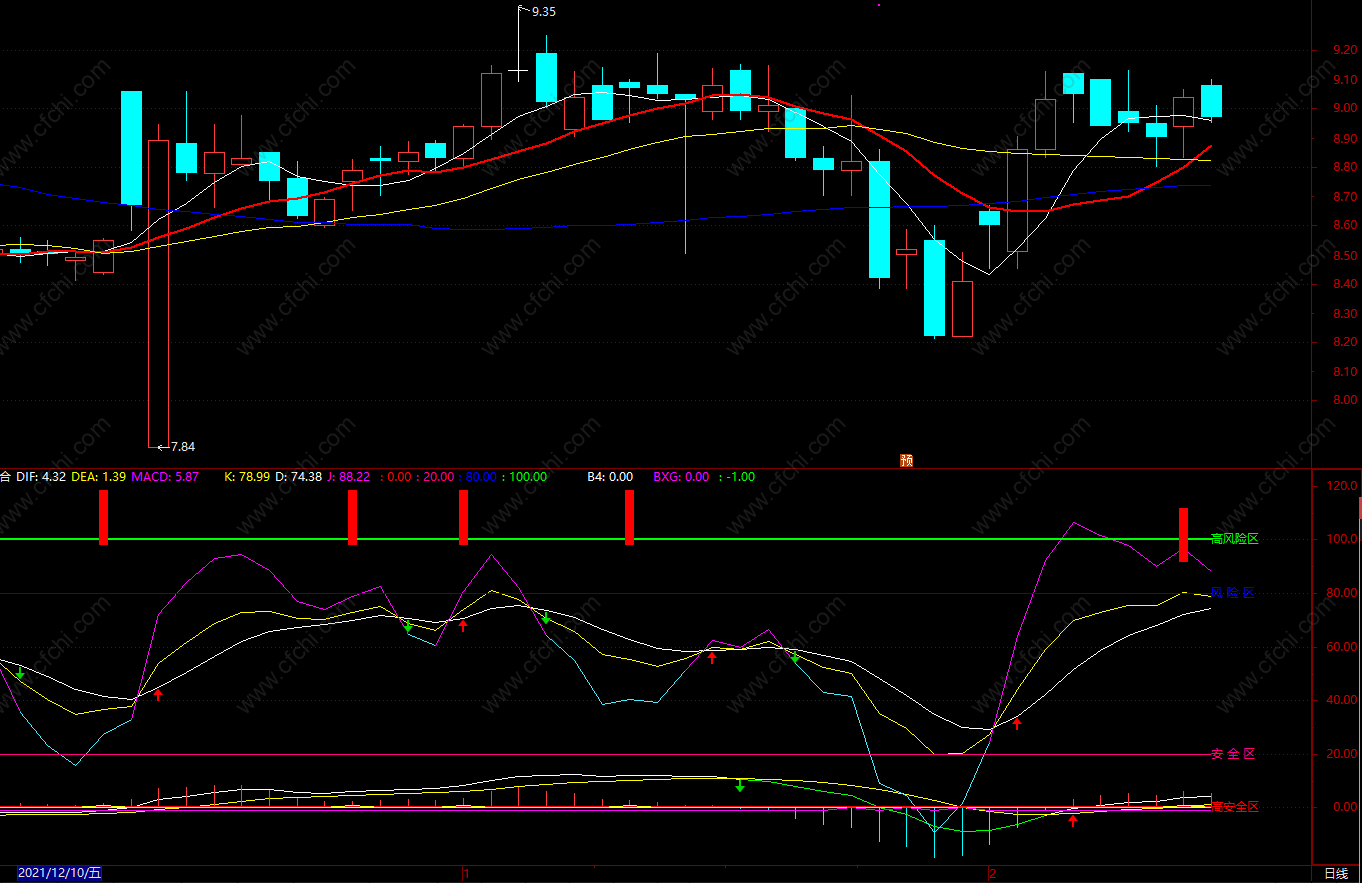Click the 9.00 price axis label

click(1344, 109)
